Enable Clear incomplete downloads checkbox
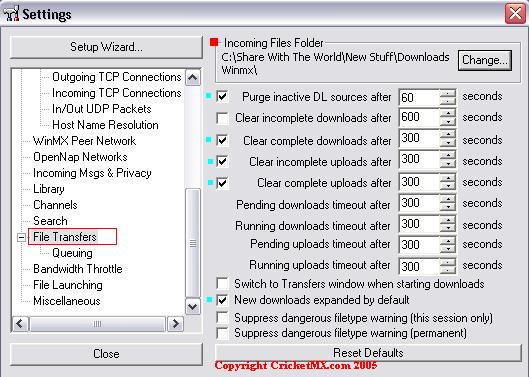Screen dimensions: 529x377 [x=222, y=118]
